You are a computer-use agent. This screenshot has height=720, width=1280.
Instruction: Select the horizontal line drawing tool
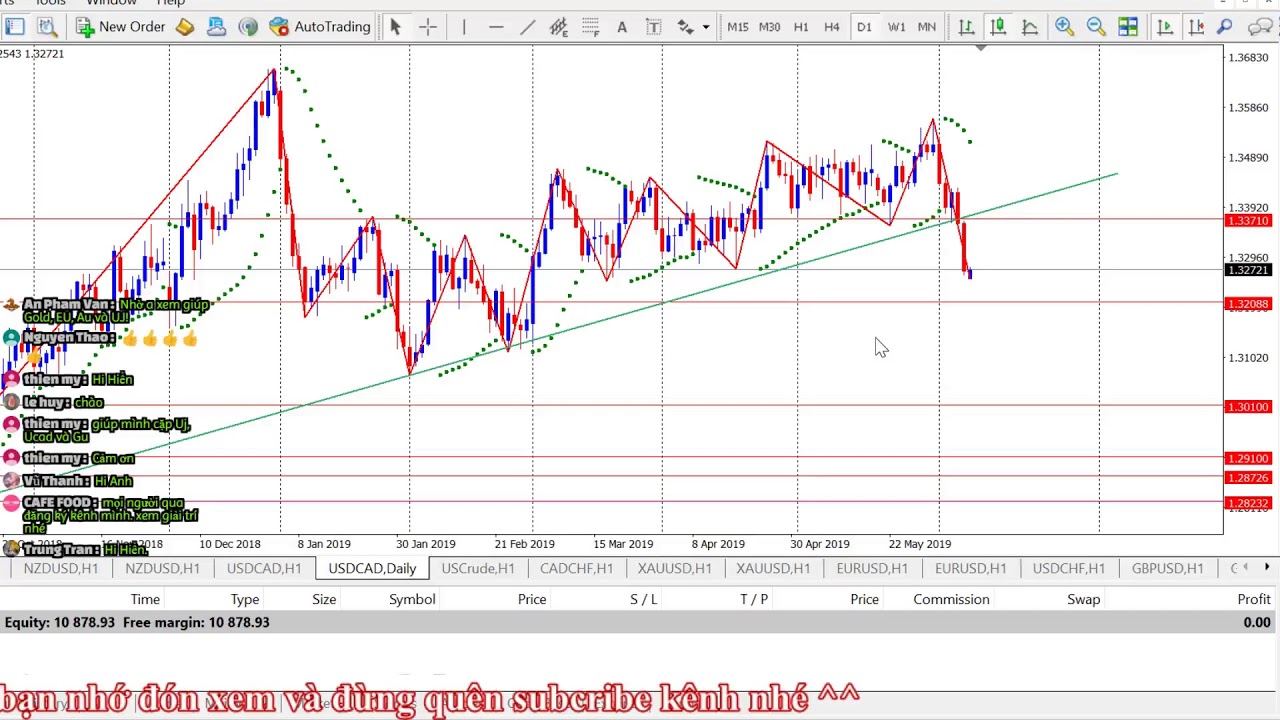(x=496, y=27)
